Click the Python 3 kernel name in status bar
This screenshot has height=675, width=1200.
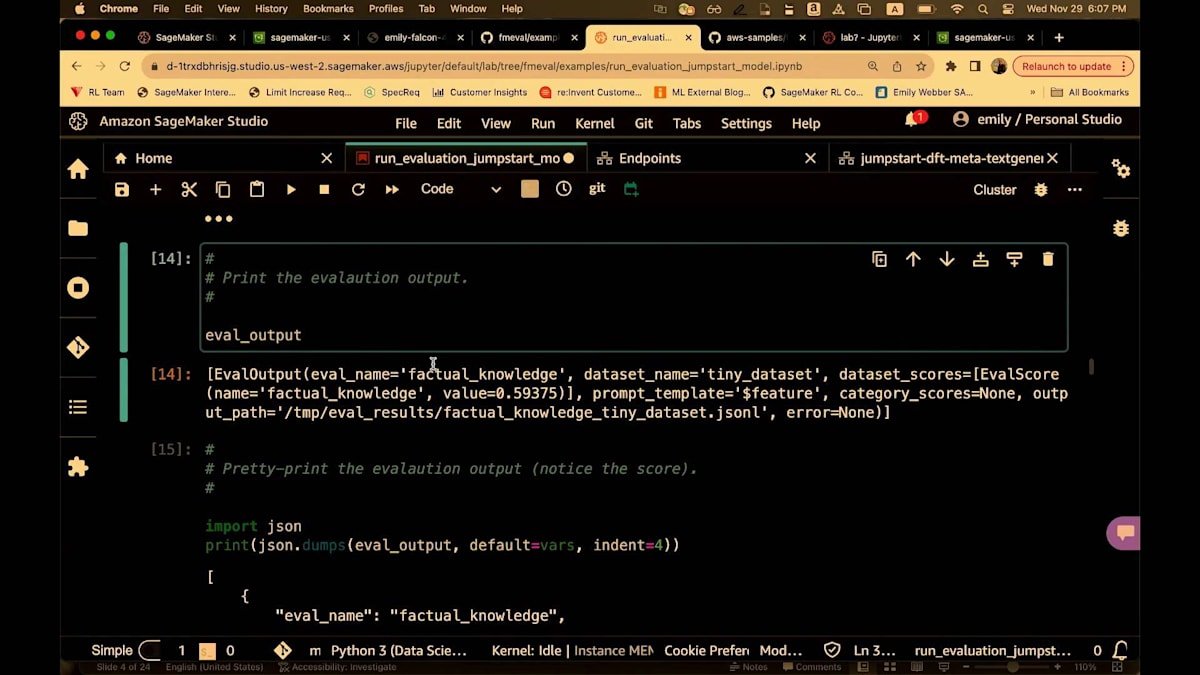(x=399, y=650)
